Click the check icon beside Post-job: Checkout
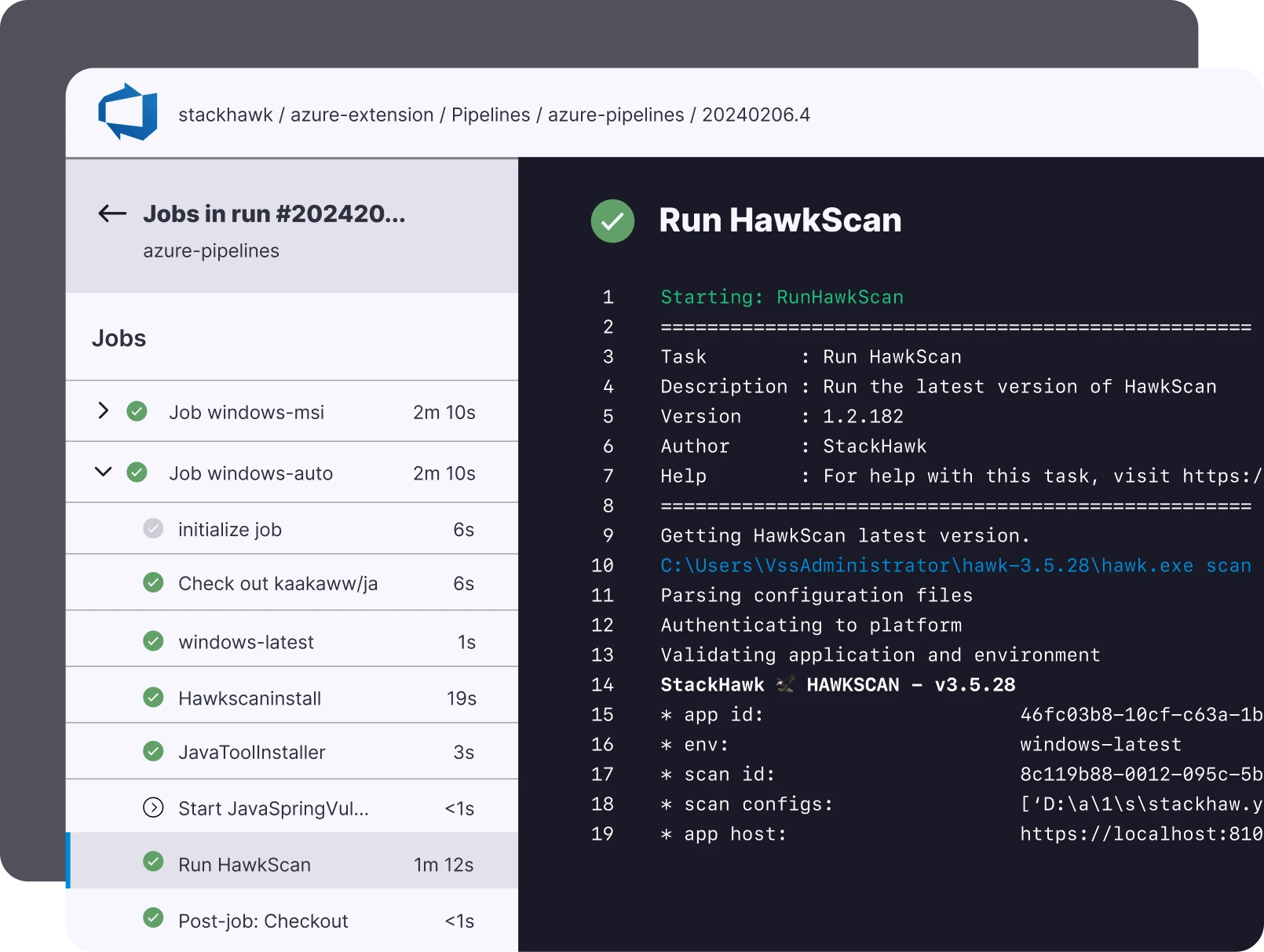1264x952 pixels. [153, 920]
